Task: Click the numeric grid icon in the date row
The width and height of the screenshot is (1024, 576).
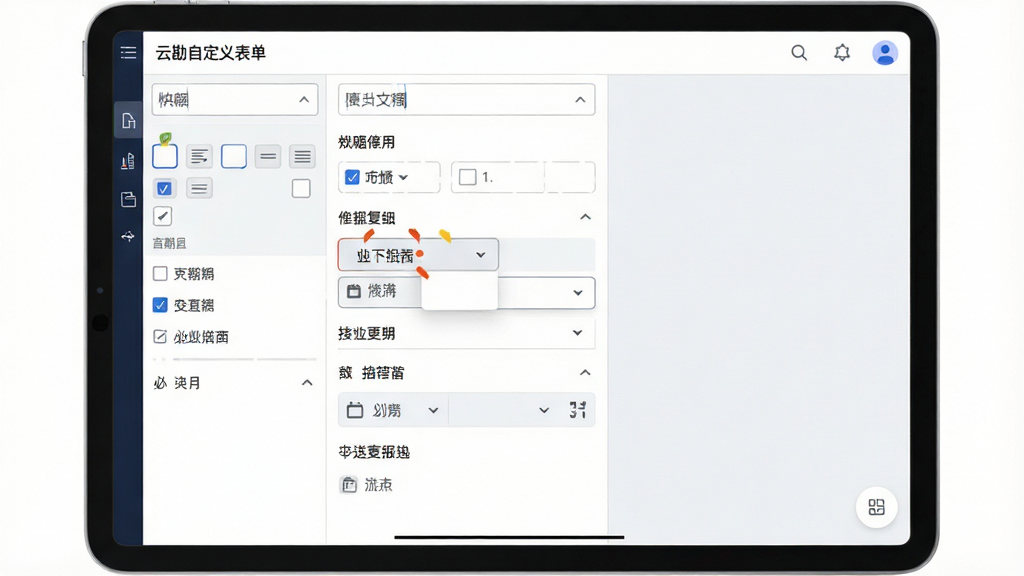Action: click(x=577, y=410)
